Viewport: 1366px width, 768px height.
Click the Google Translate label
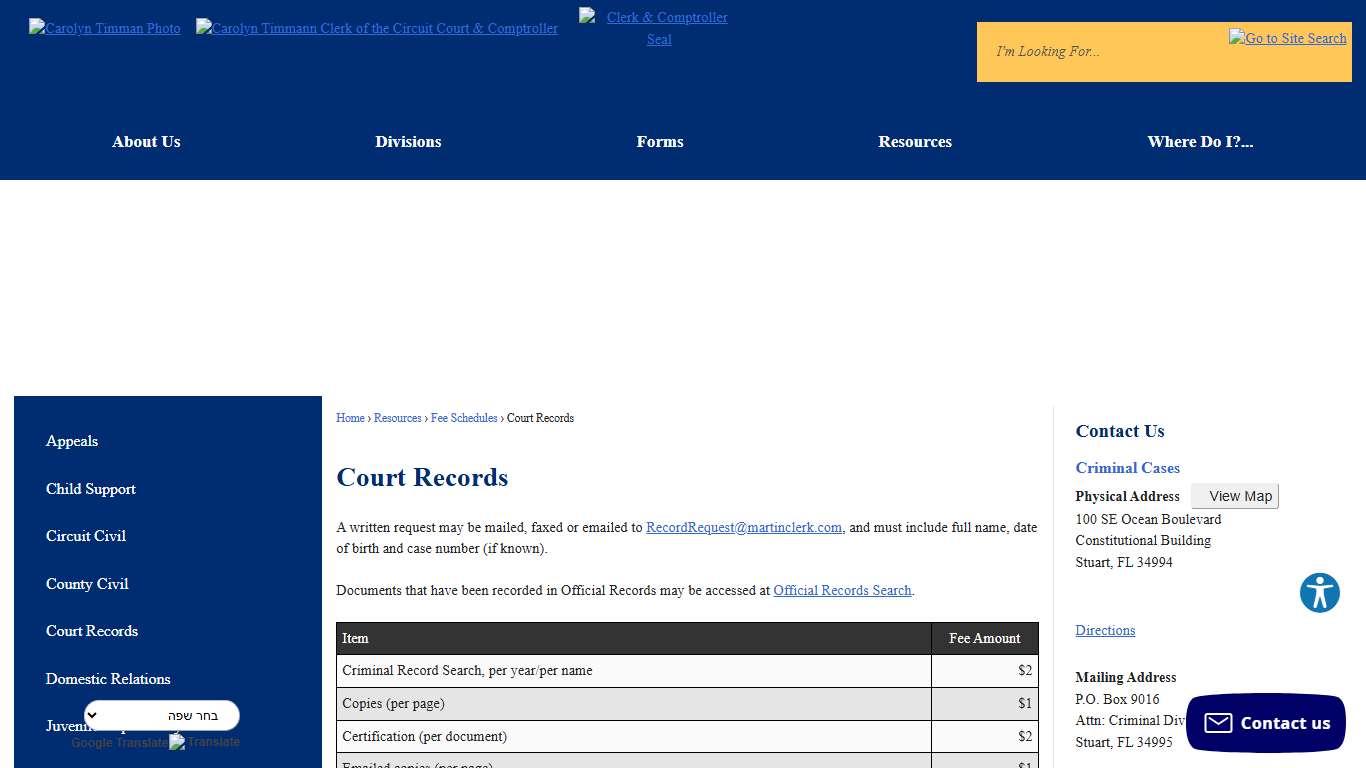tap(119, 743)
